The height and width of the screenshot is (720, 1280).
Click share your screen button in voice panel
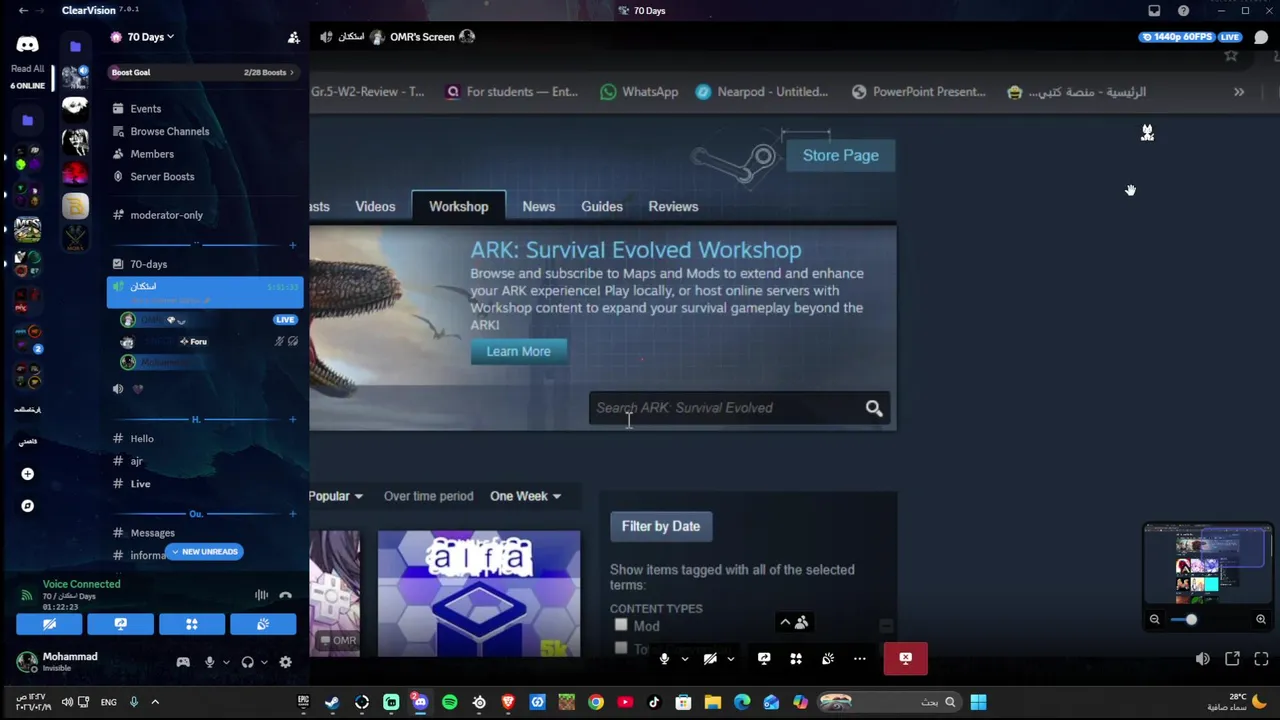click(120, 624)
